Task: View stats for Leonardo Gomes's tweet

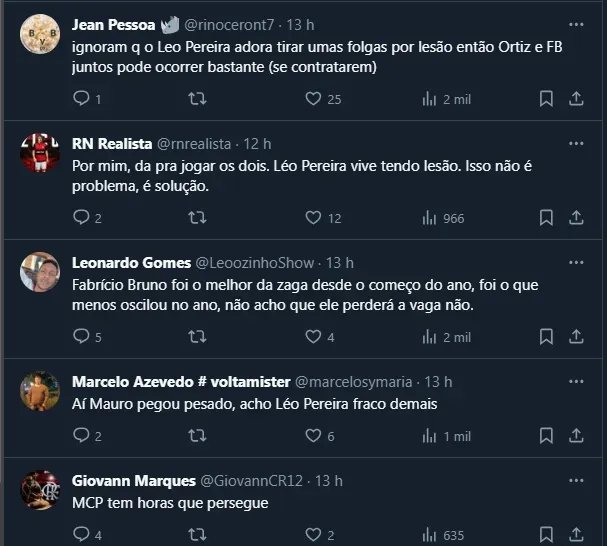Action: [431, 337]
